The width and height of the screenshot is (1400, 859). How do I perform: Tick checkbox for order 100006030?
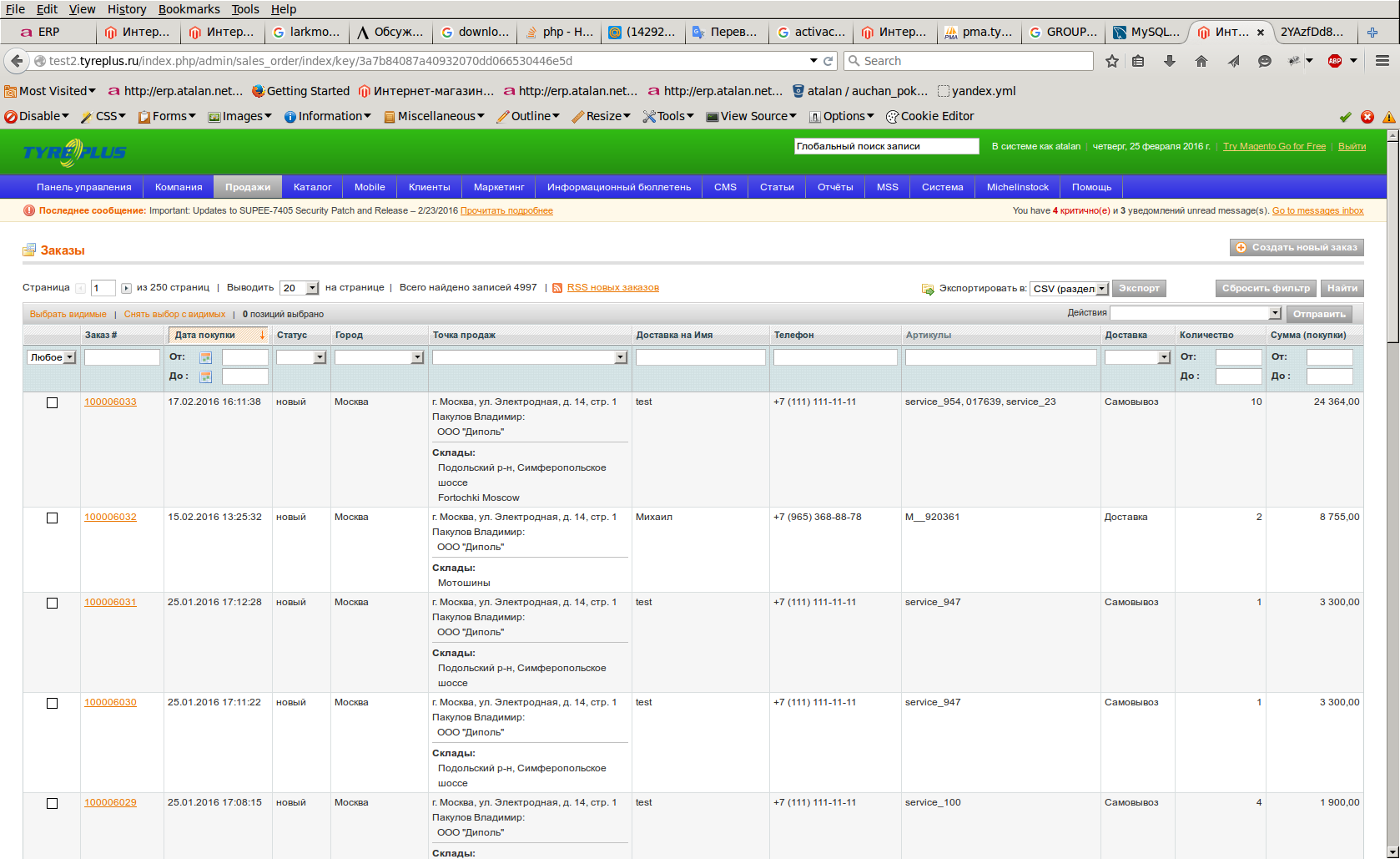tap(52, 704)
